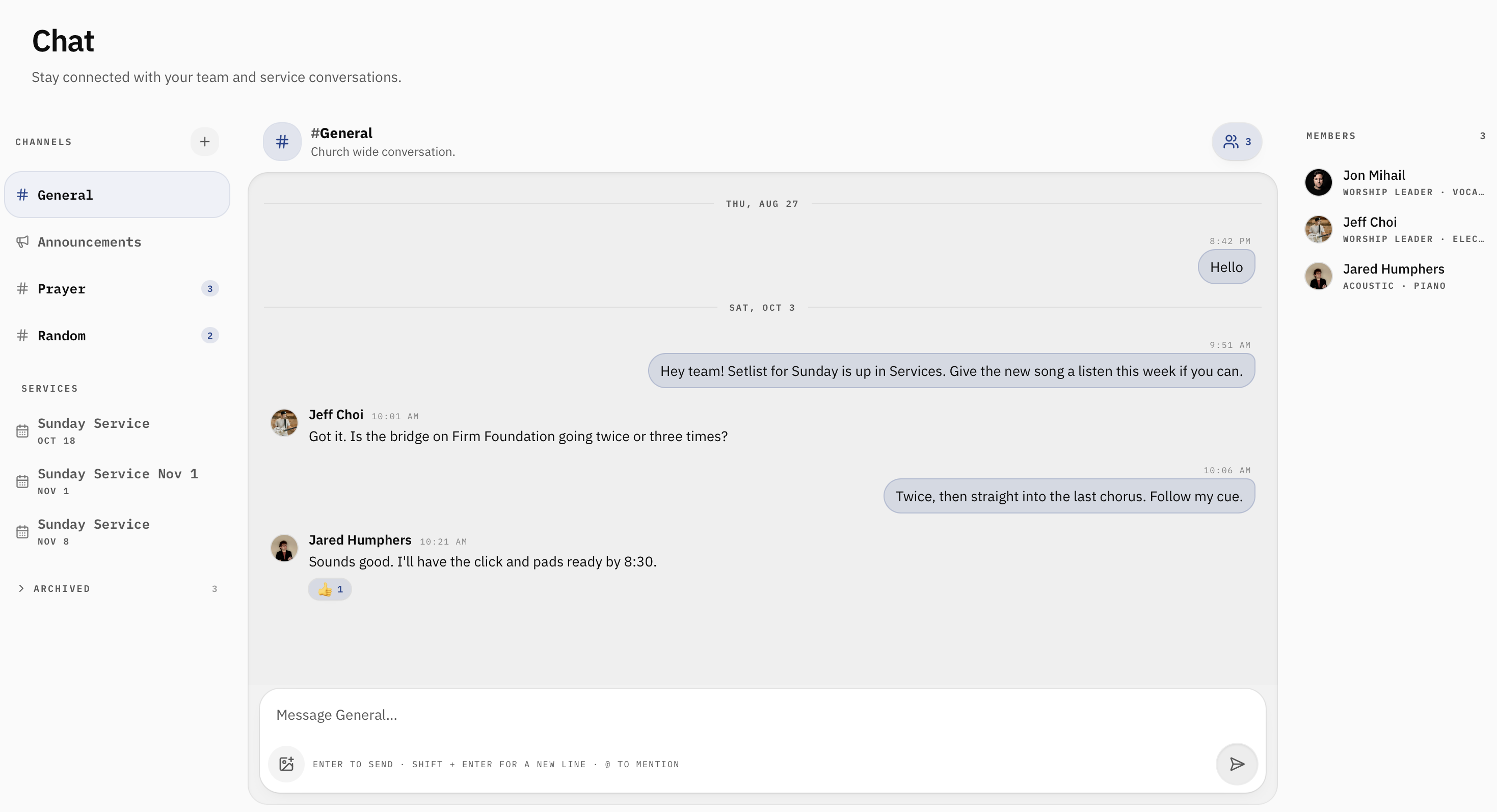Open the Announcements channel
The image size is (1497, 812).
(117, 241)
